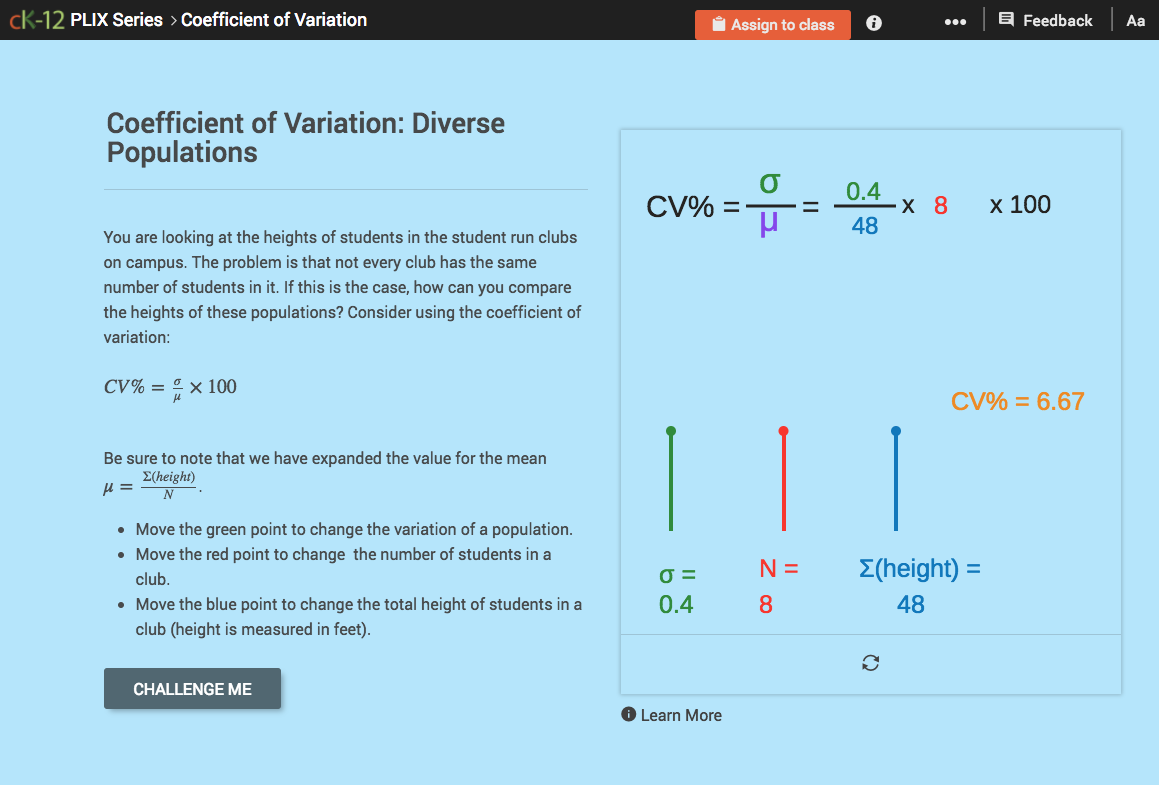Click the info icon beside Assign to class

point(873,23)
